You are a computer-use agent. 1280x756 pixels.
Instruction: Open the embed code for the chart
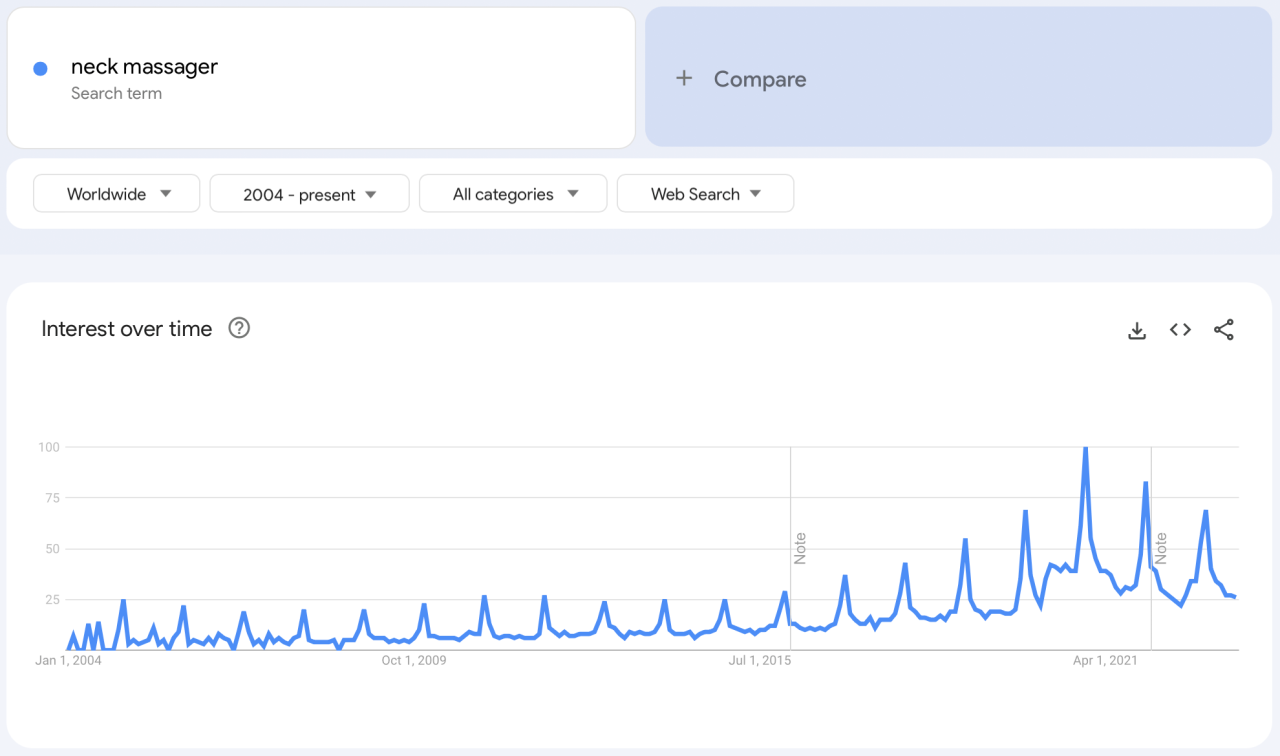[1180, 329]
